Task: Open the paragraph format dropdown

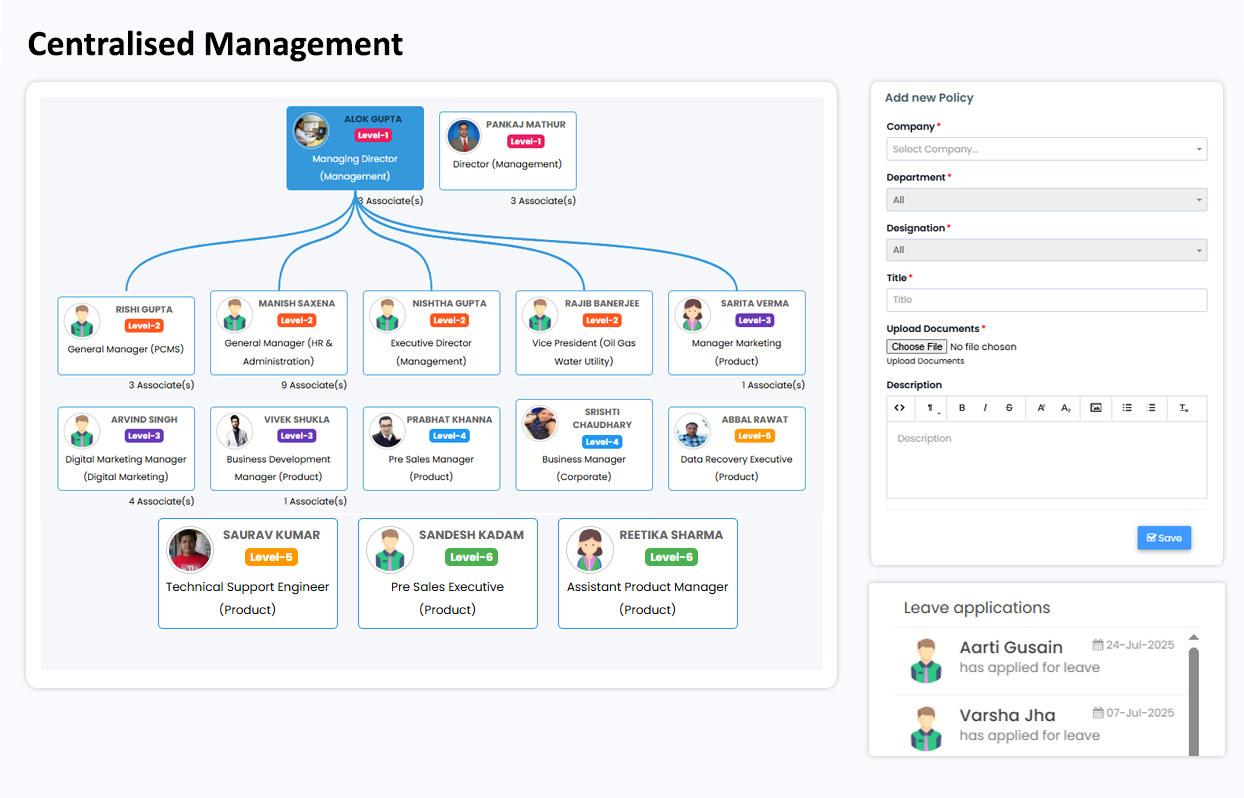Action: click(931, 408)
